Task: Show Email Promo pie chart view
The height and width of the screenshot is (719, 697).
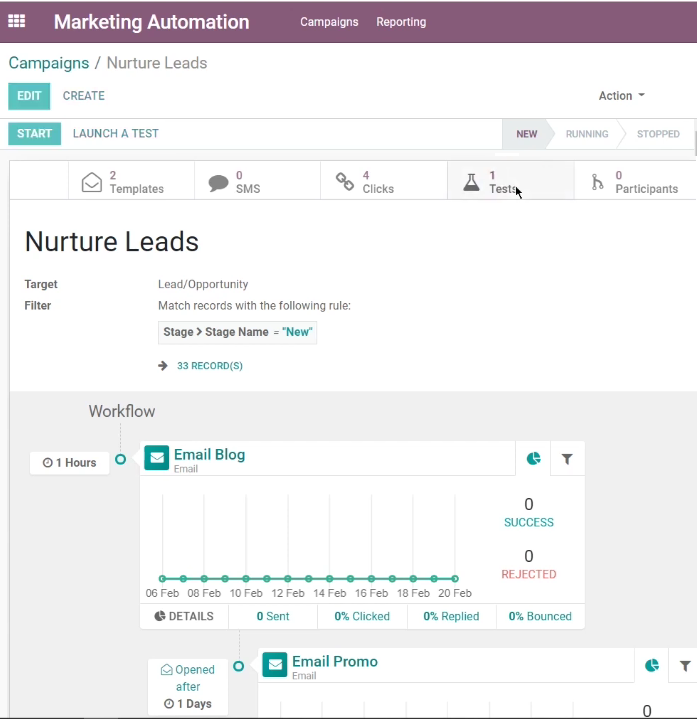Action: [x=652, y=665]
